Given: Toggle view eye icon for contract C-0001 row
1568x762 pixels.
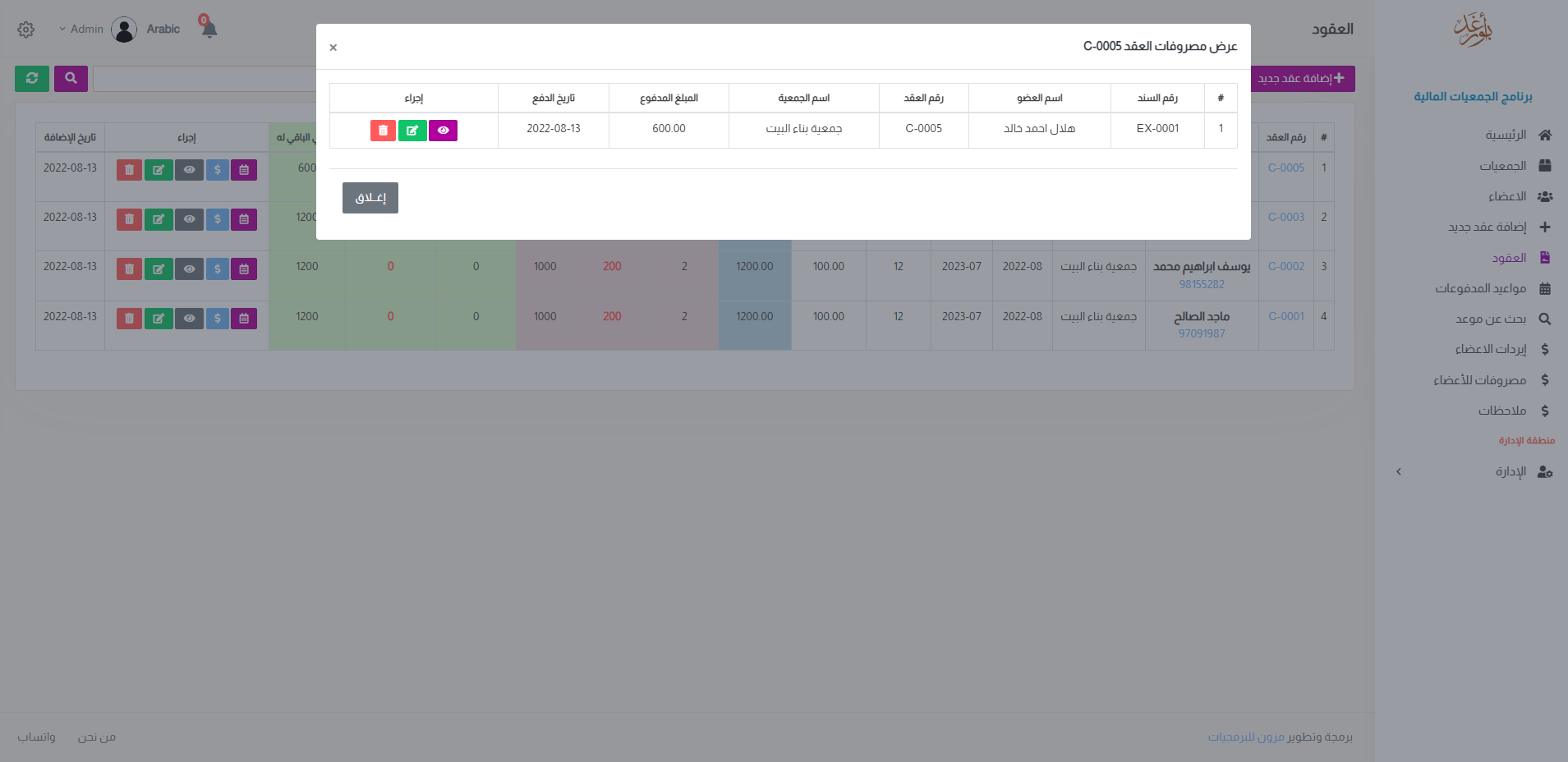Looking at the screenshot, I should click(189, 319).
